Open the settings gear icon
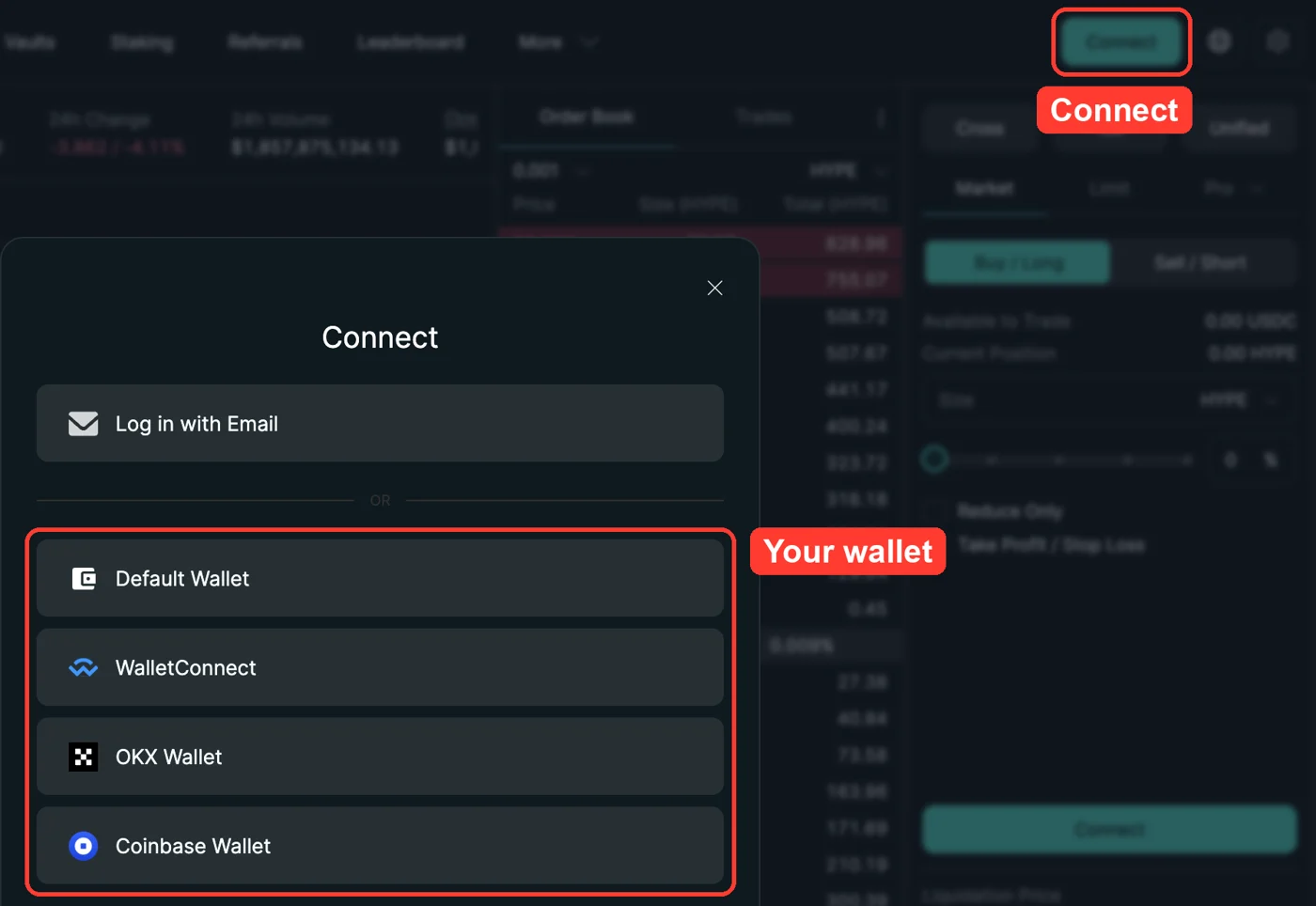This screenshot has width=1316, height=906. click(x=1277, y=41)
